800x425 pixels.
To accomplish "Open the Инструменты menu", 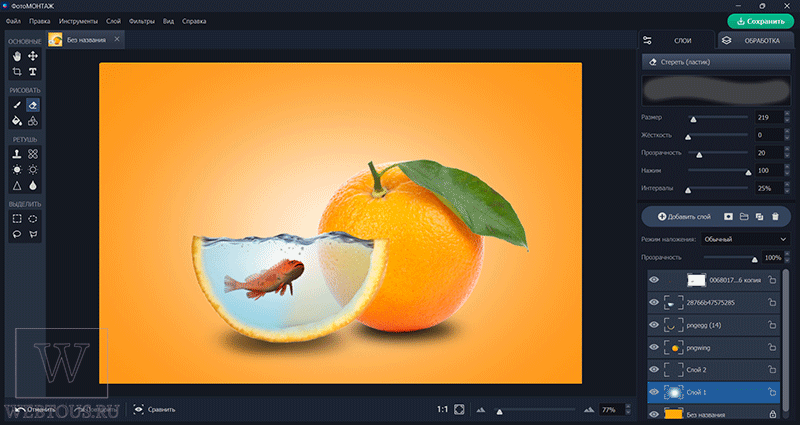I will pyautogui.click(x=78, y=21).
